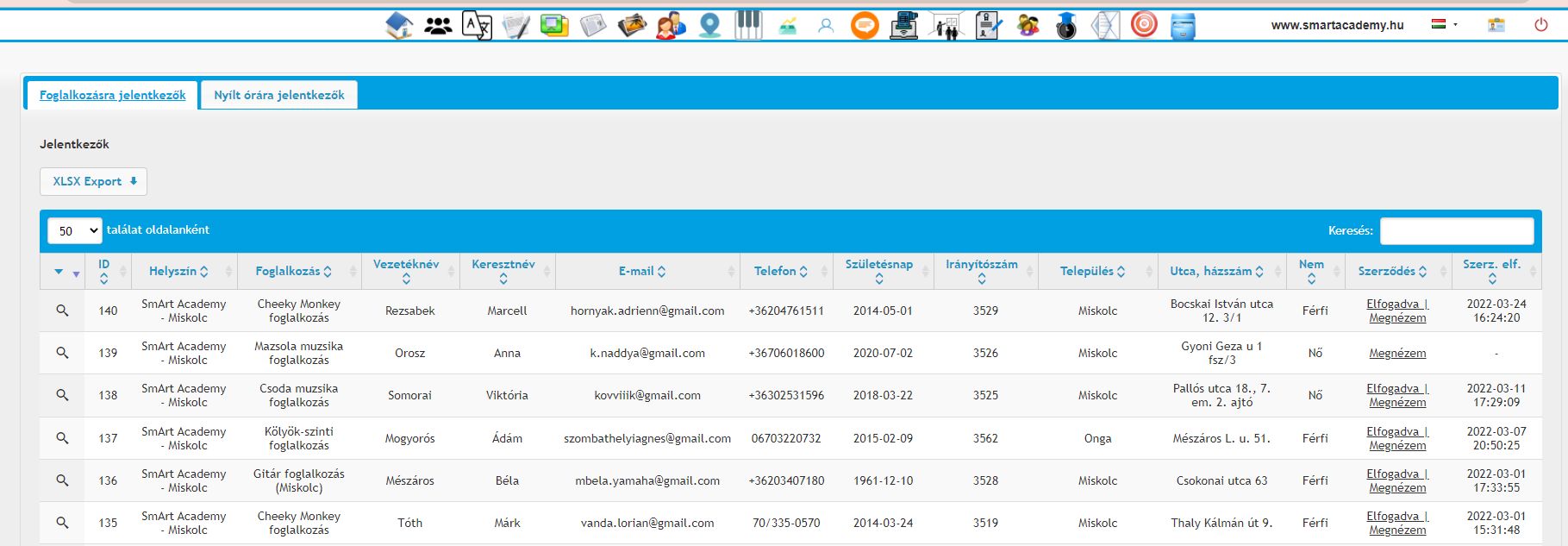Open the red target icon
This screenshot has width=1568, height=546.
click(1144, 25)
